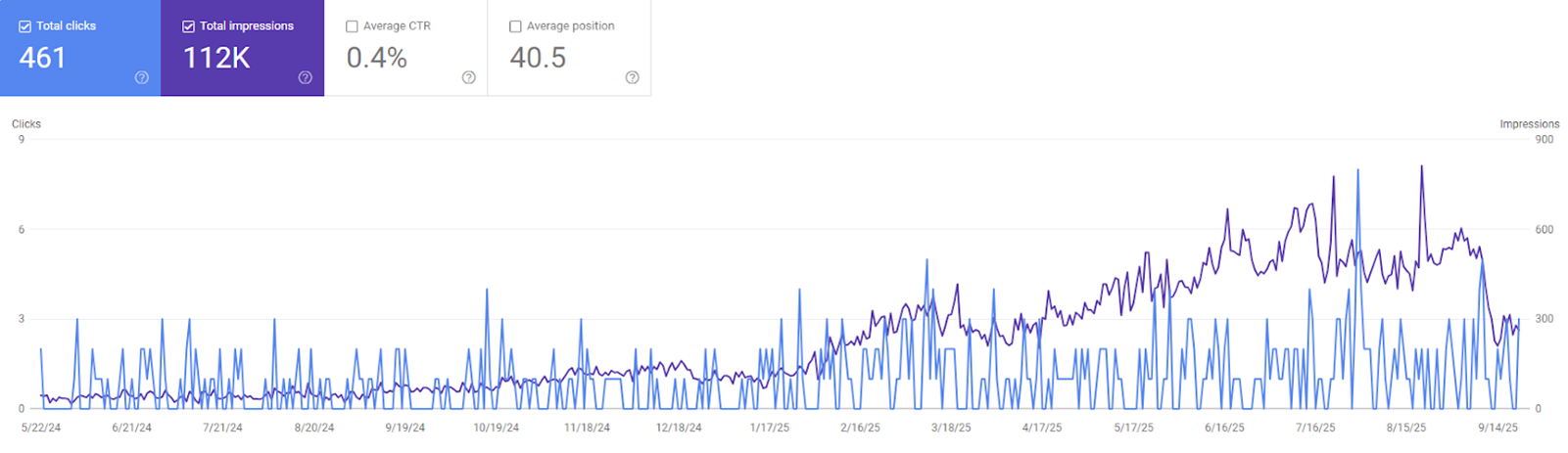1568x453 pixels.
Task: Click the 1/17/25 date label on axis
Action: coord(770,428)
